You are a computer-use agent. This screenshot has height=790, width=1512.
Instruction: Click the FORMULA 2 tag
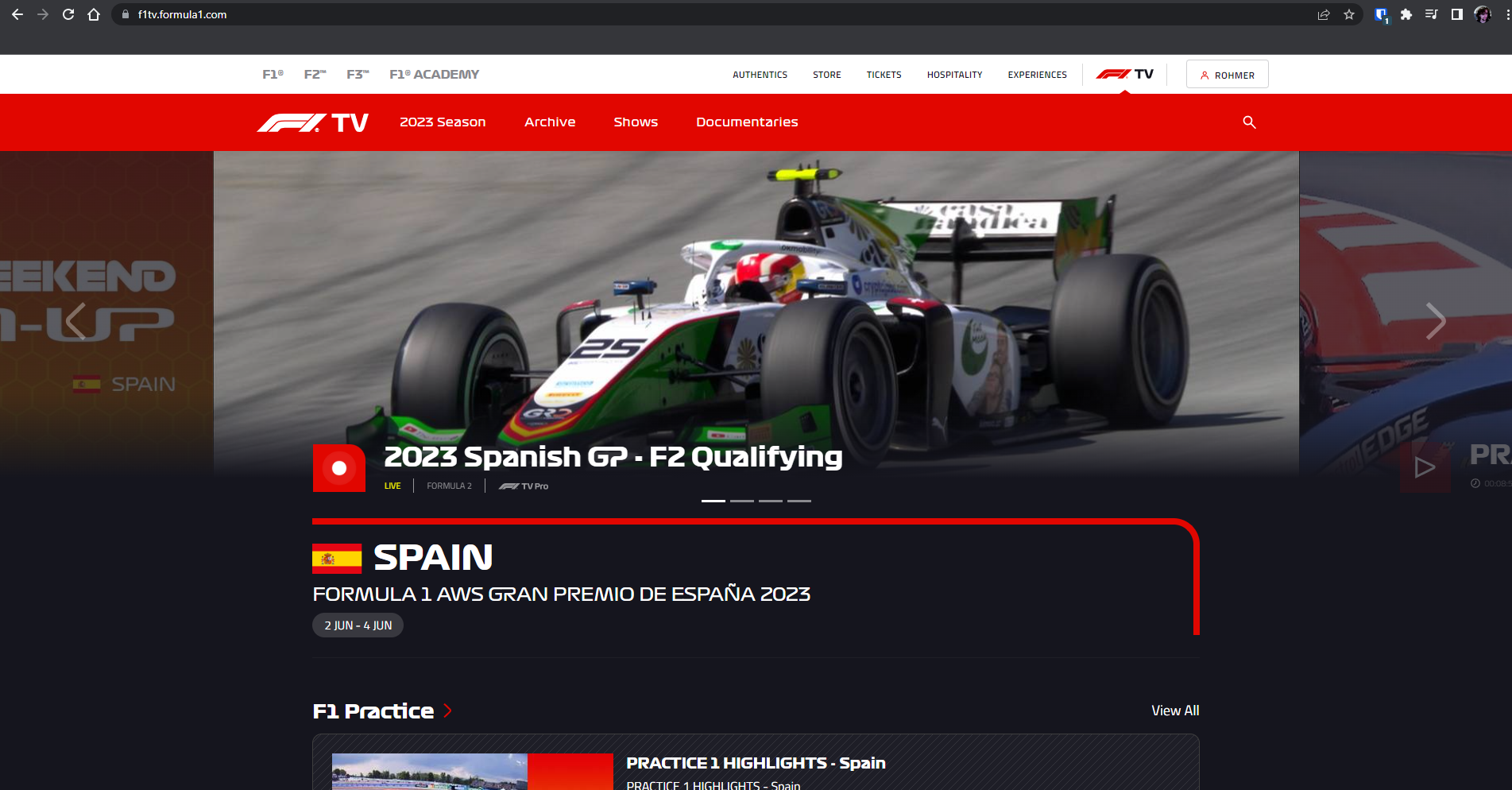click(x=449, y=486)
